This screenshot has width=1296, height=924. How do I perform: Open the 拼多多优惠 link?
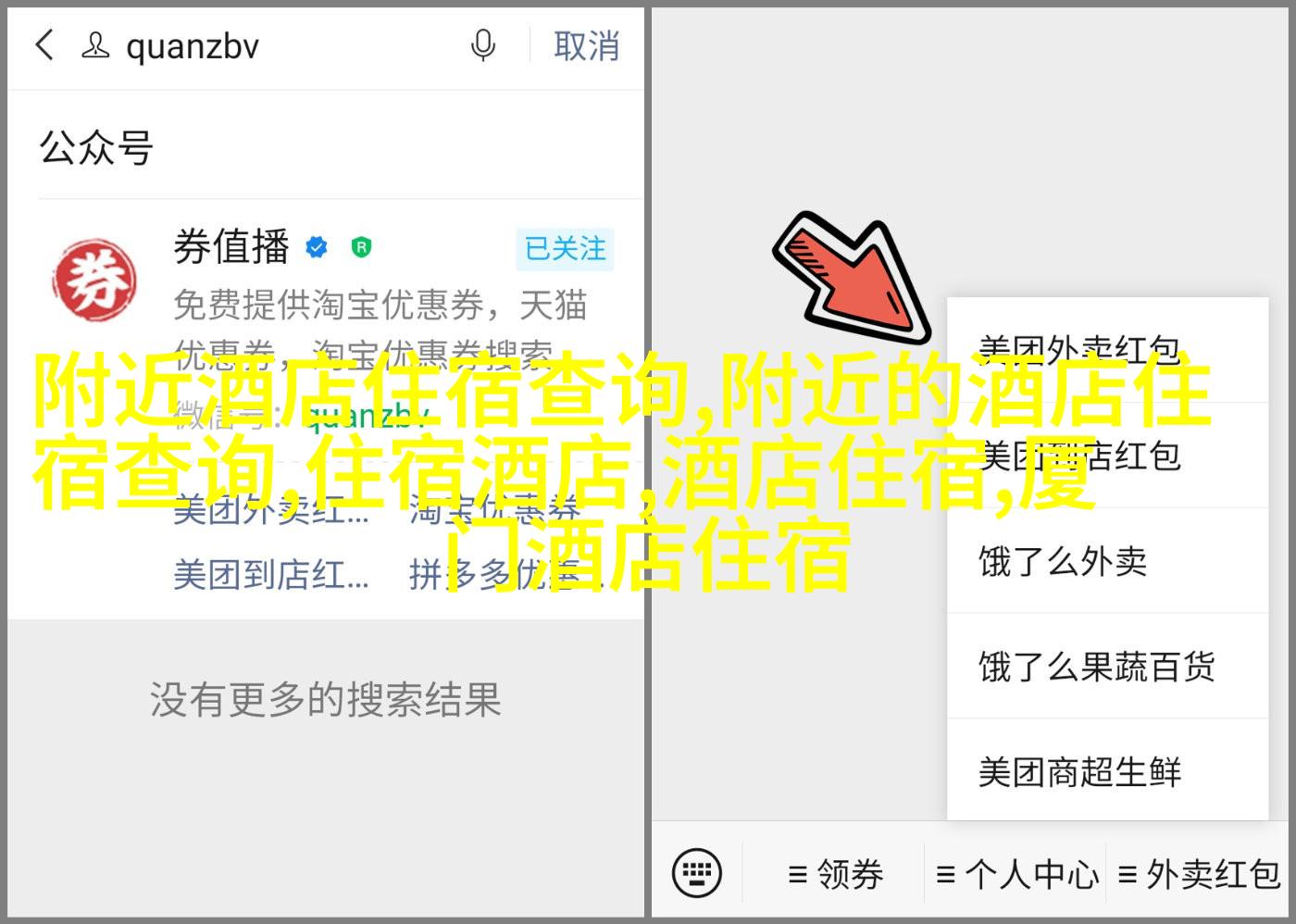(x=495, y=575)
